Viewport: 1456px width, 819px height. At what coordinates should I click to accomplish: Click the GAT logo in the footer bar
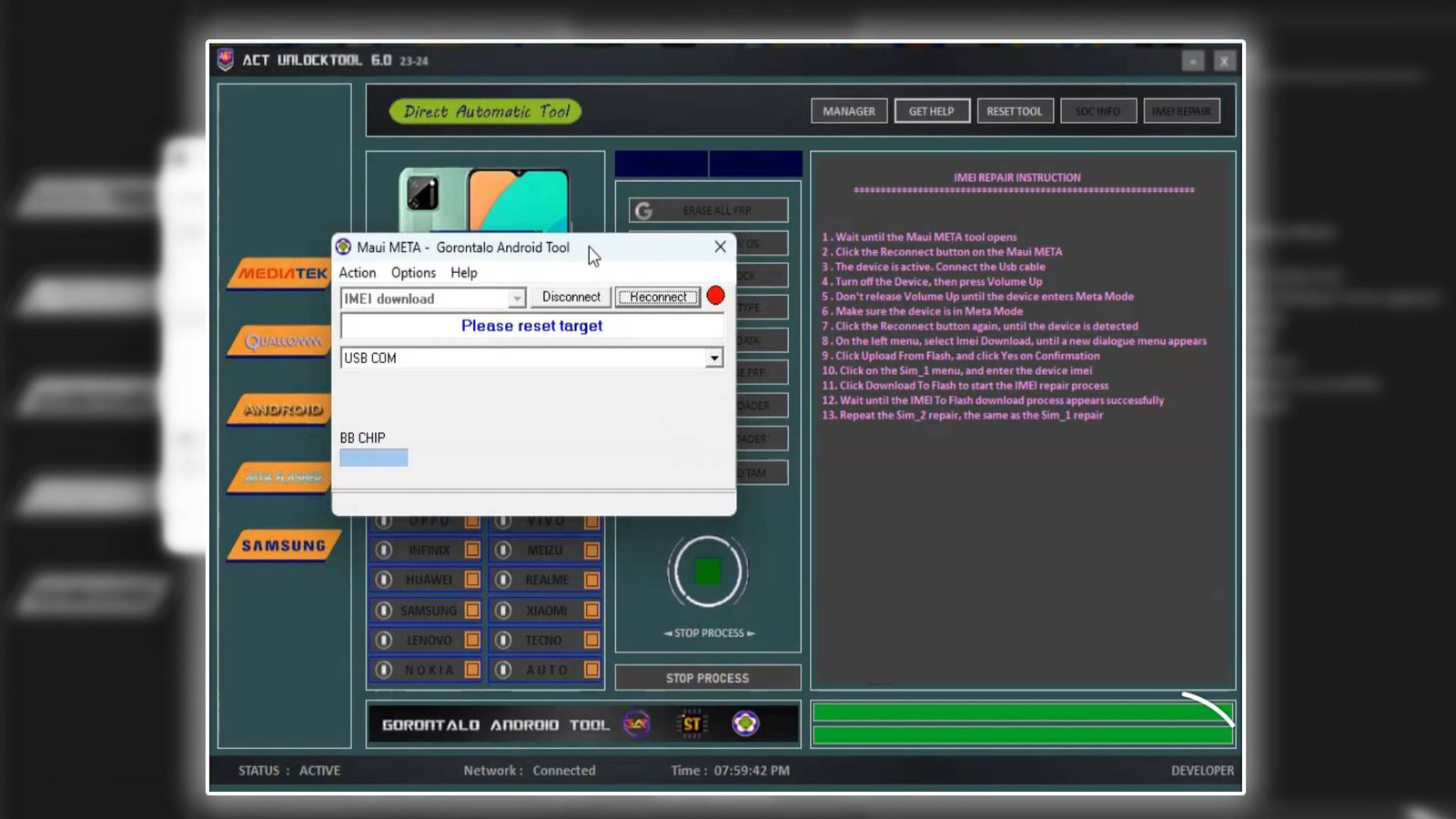point(637,724)
